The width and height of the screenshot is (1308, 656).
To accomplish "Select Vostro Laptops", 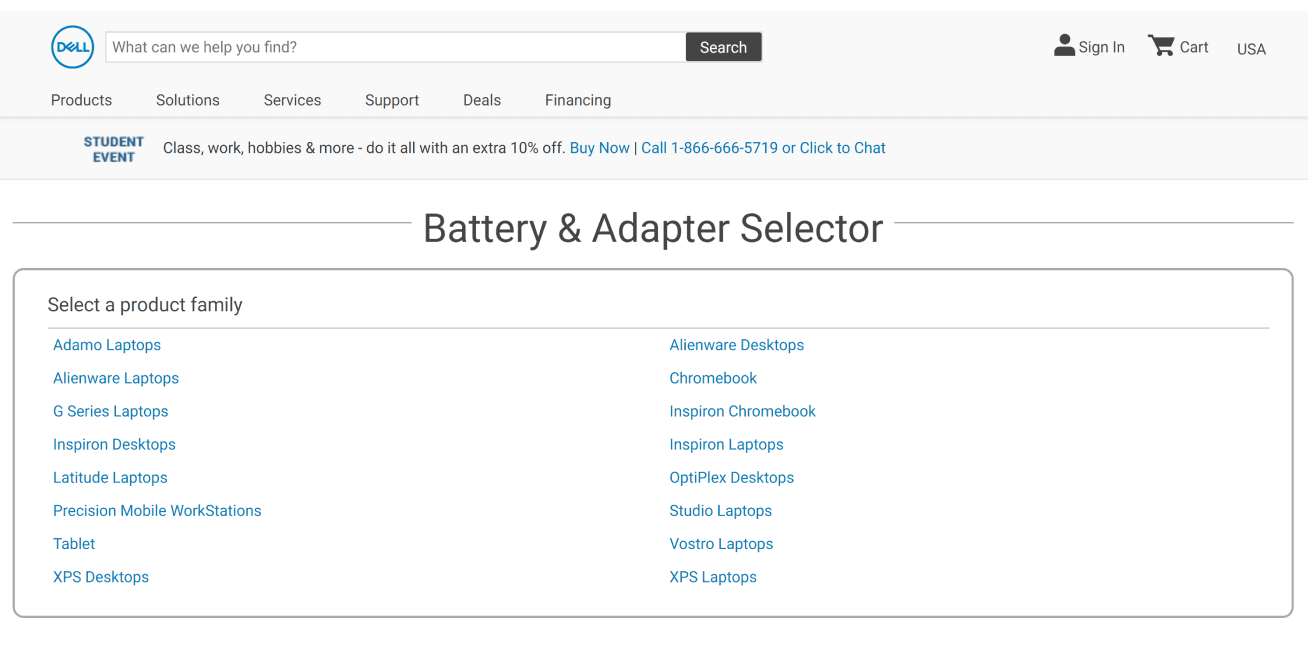I will click(x=722, y=544).
